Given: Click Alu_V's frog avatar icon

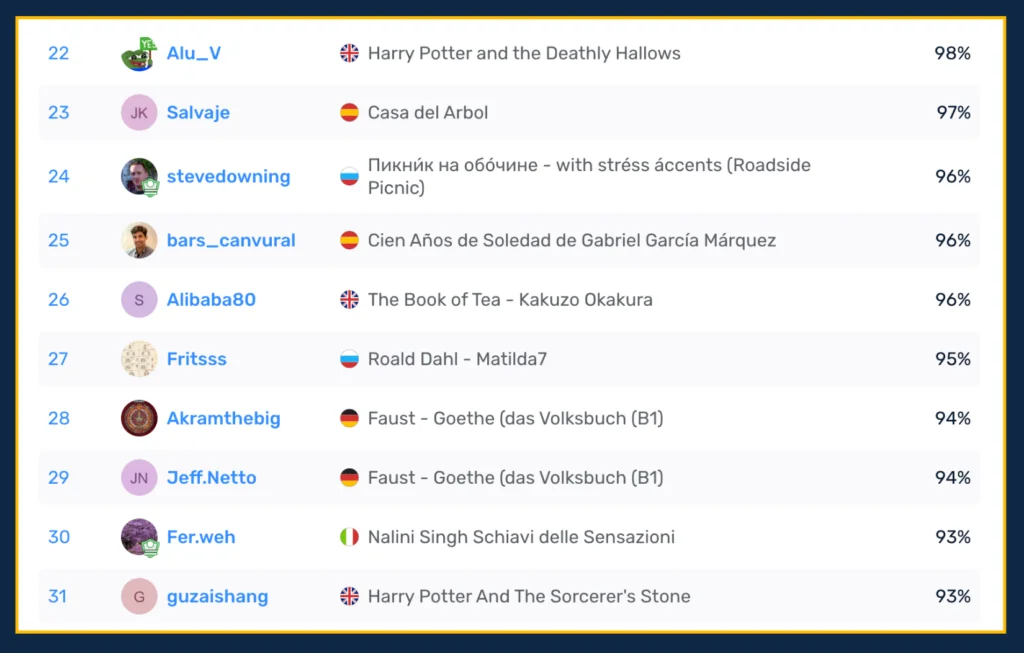Looking at the screenshot, I should pyautogui.click(x=139, y=54).
